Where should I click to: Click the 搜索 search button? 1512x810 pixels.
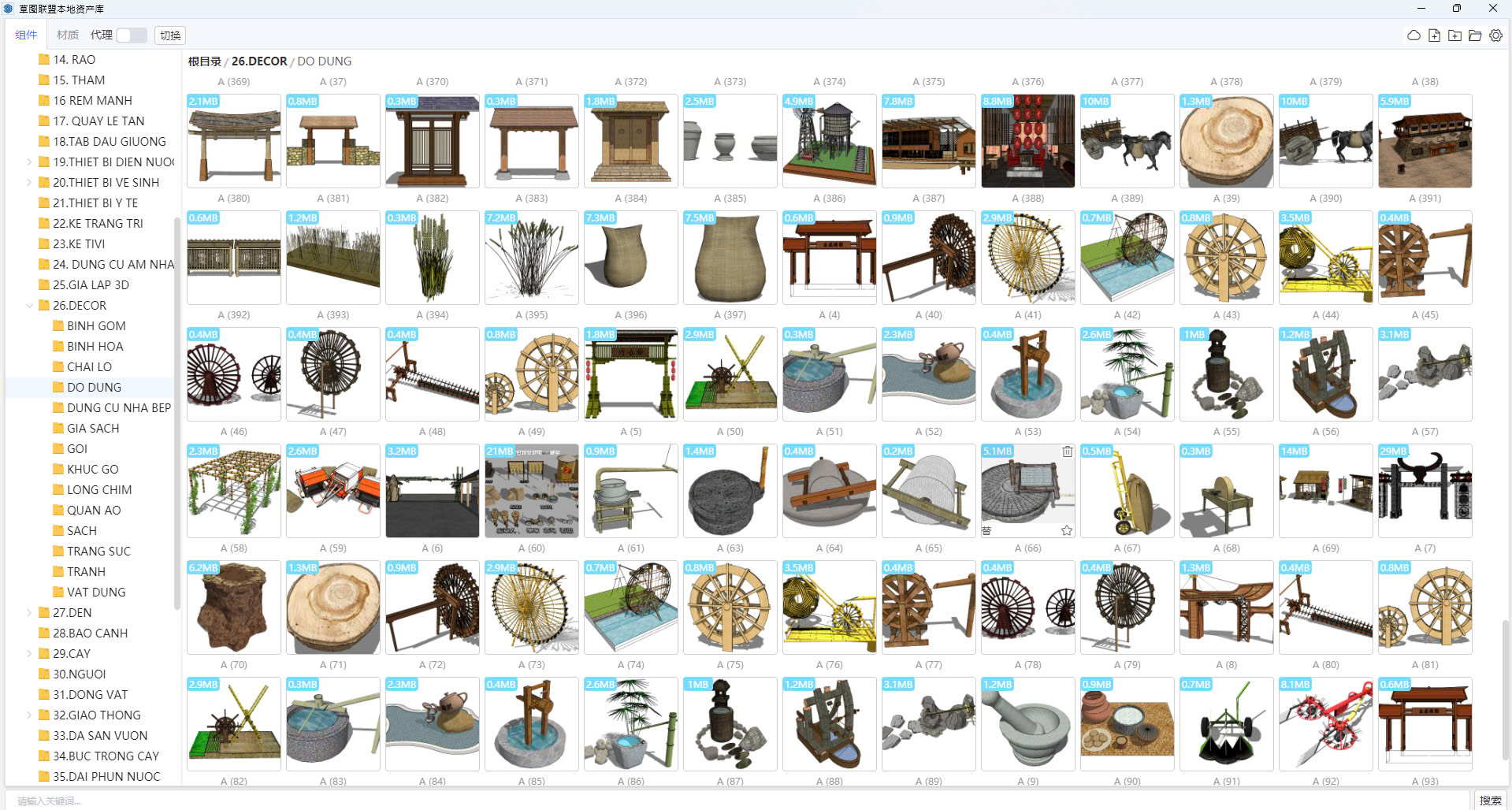click(1489, 800)
